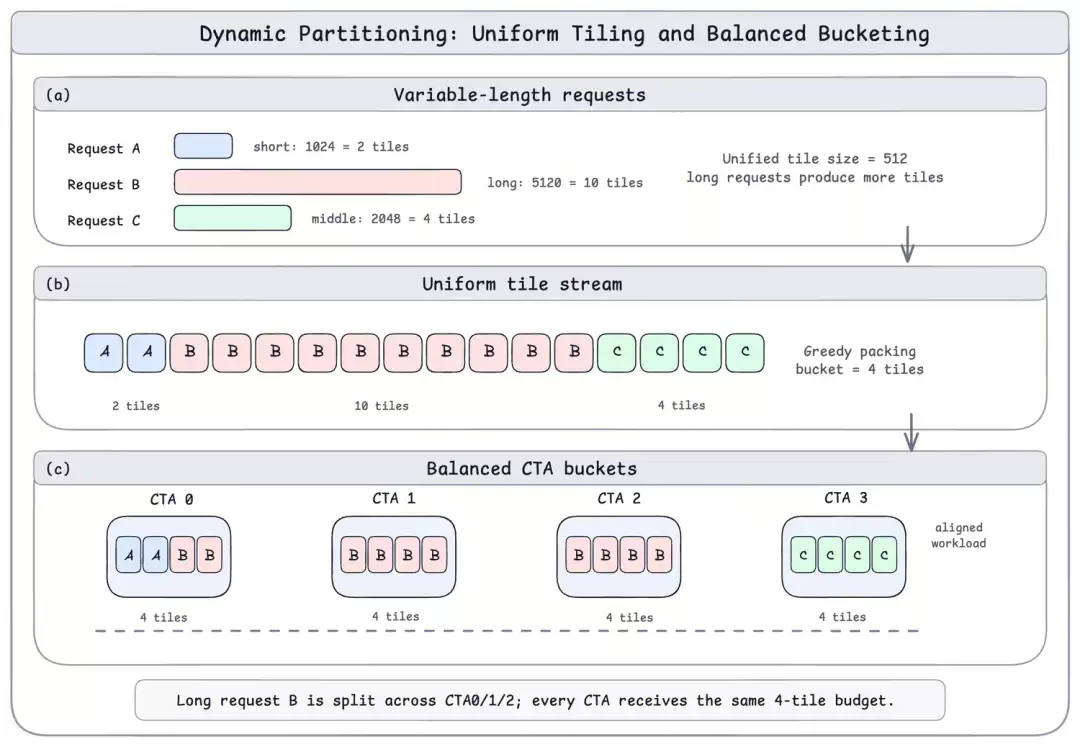Viewport: 1080px width, 747px height.
Task: Click the '2 tiles' caption under the A tiles
Action: tap(136, 406)
